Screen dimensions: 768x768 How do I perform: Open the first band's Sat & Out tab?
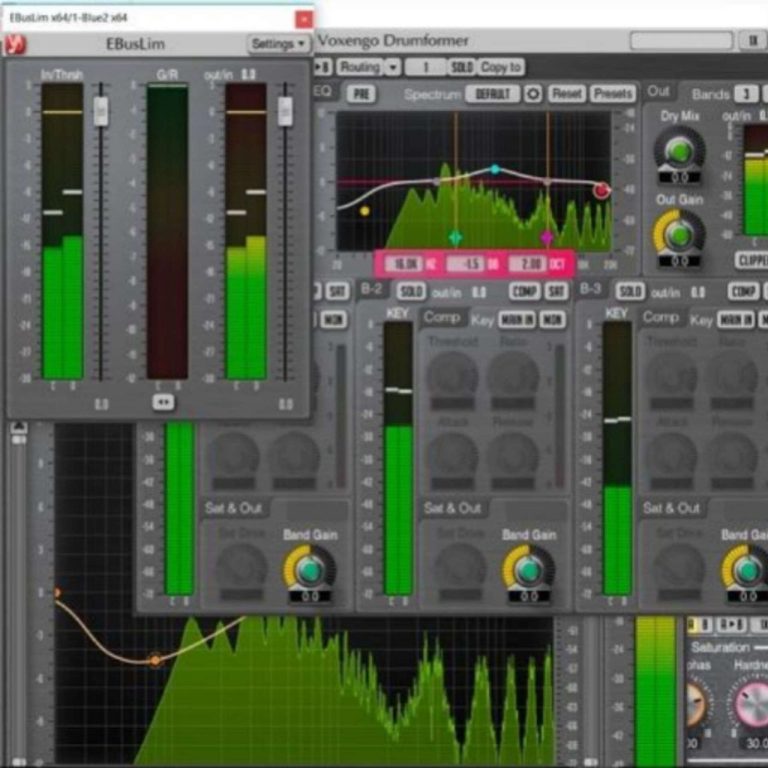(234, 508)
